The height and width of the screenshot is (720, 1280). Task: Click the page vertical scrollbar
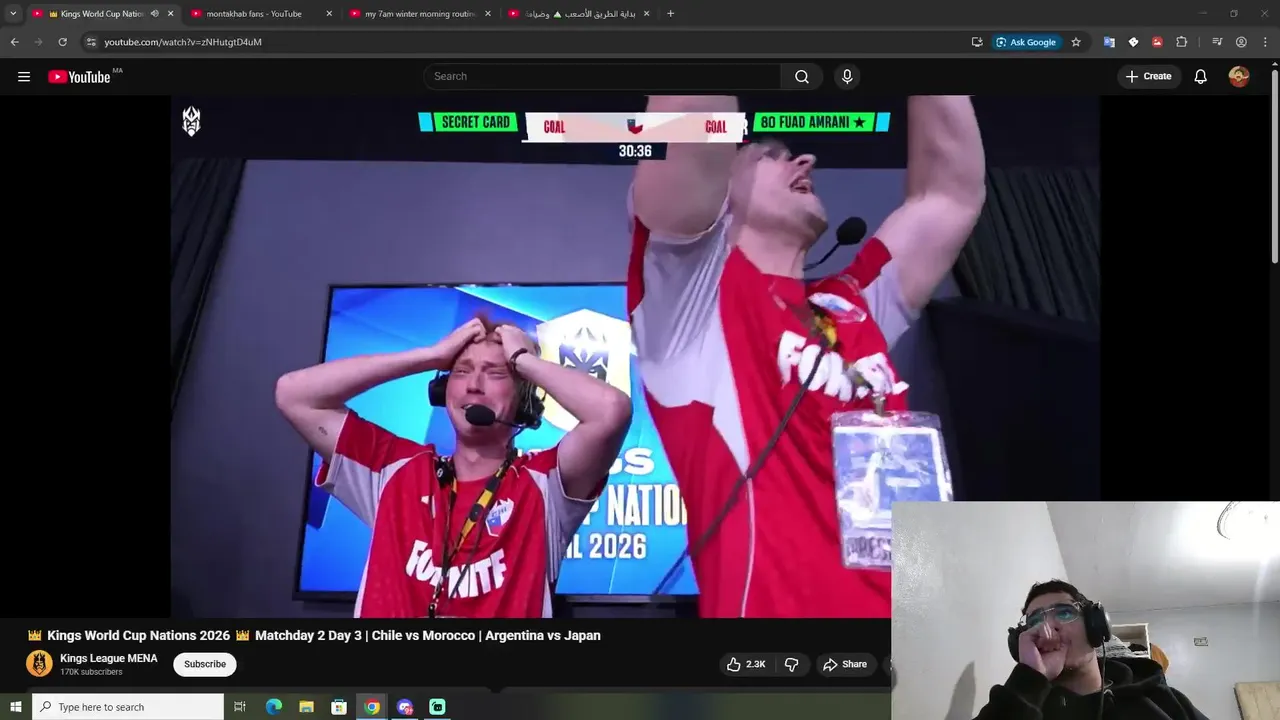(1274, 165)
